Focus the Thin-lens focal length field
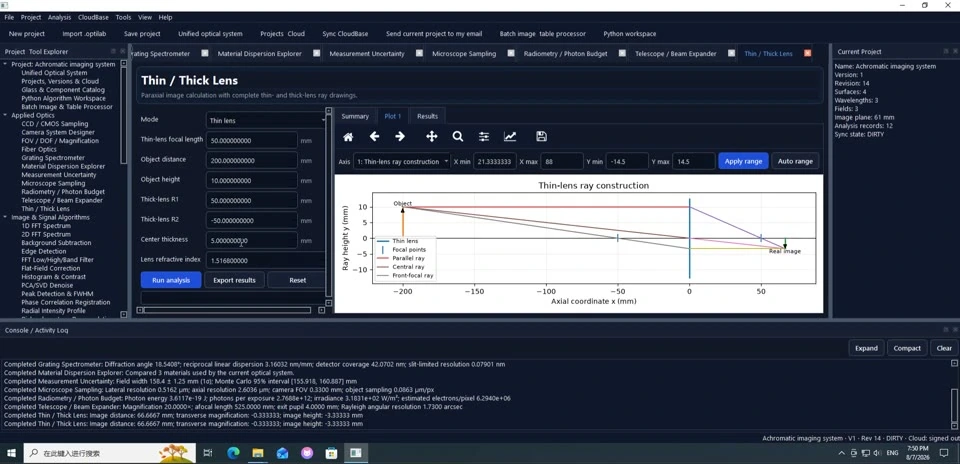 [252, 140]
